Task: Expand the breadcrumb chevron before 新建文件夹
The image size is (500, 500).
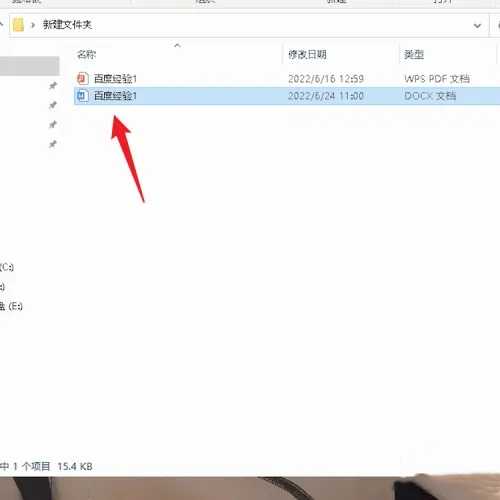Action: tap(33, 25)
